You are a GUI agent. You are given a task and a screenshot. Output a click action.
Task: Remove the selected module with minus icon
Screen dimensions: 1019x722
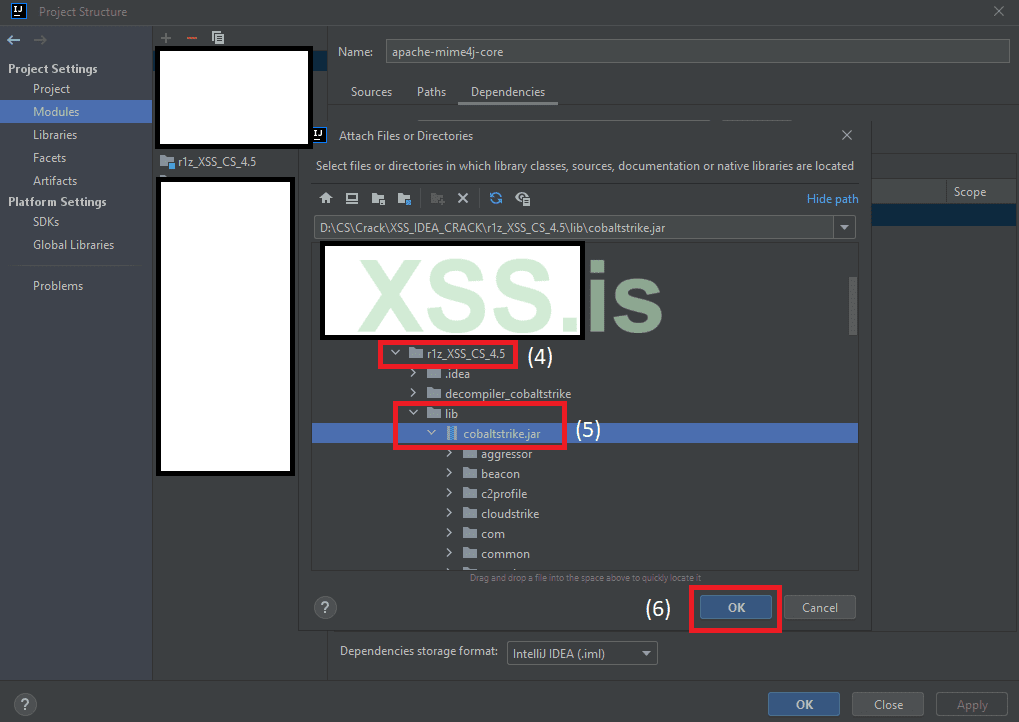click(x=192, y=38)
